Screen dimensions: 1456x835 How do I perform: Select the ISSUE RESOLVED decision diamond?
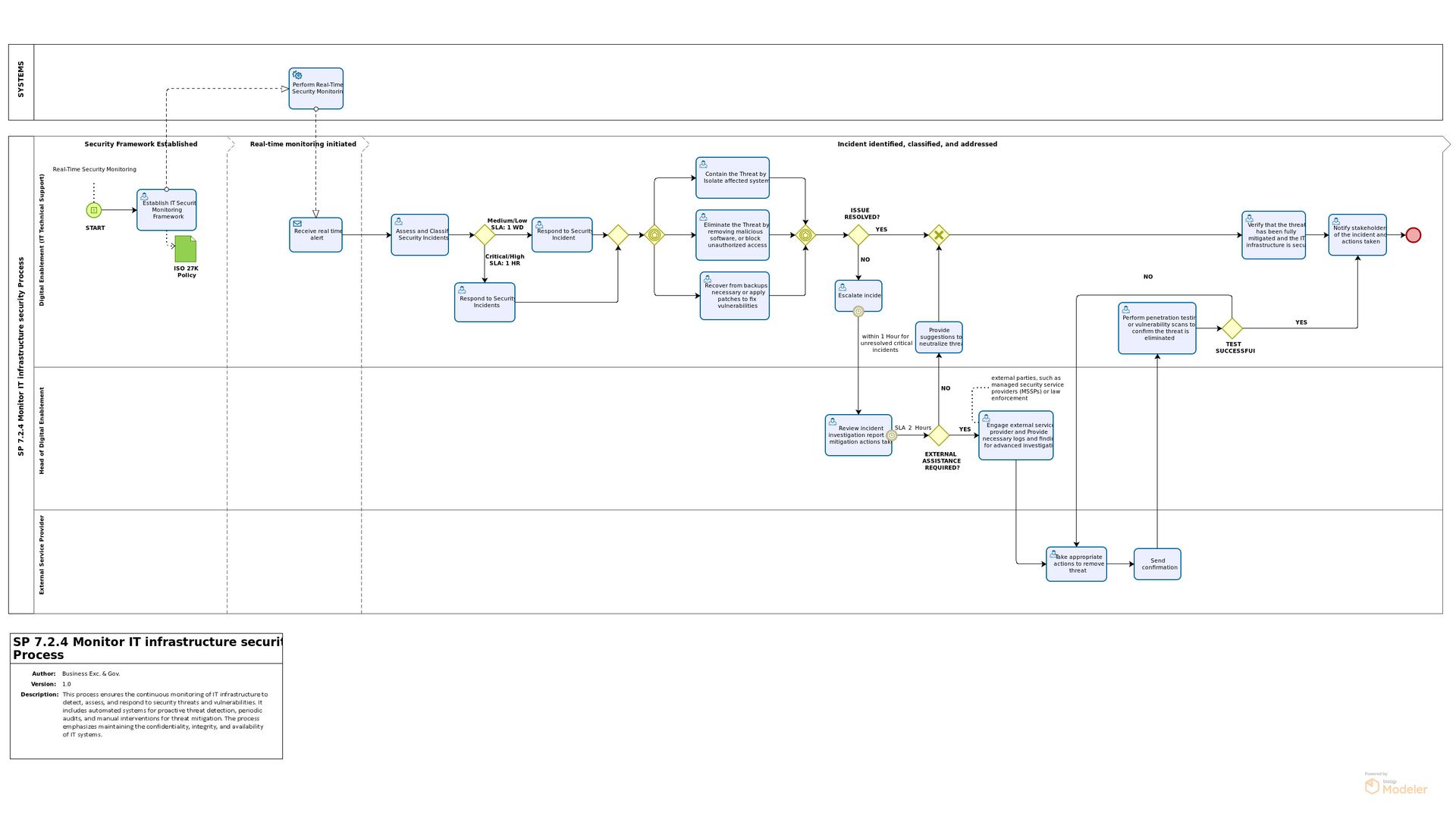pos(858,235)
